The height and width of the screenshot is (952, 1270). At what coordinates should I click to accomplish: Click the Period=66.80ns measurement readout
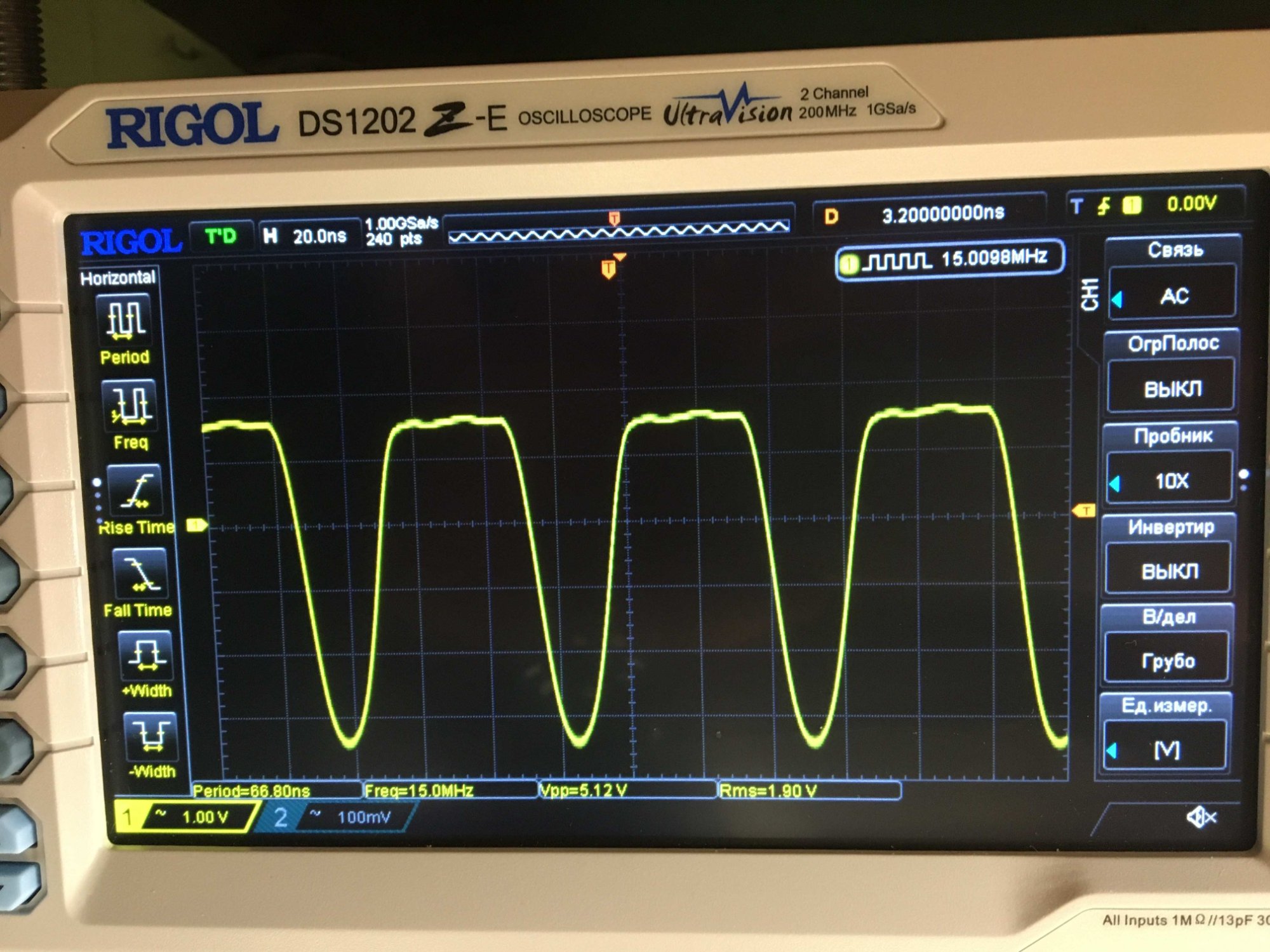coord(251,791)
